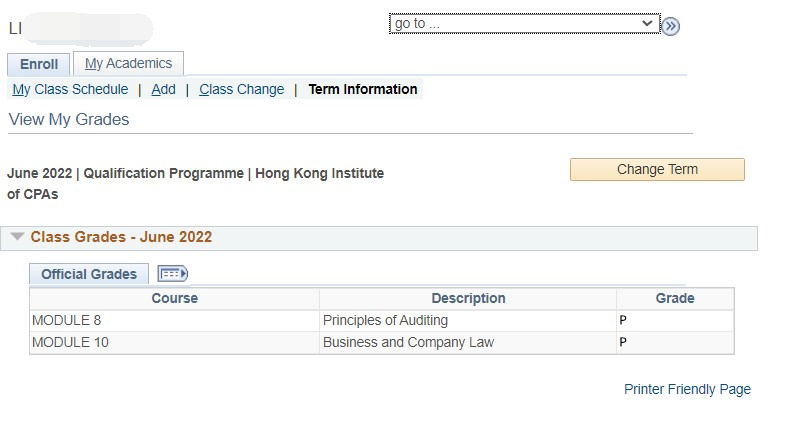Select the MODULE 10 course cell
The height and width of the screenshot is (427, 793).
[x=70, y=342]
